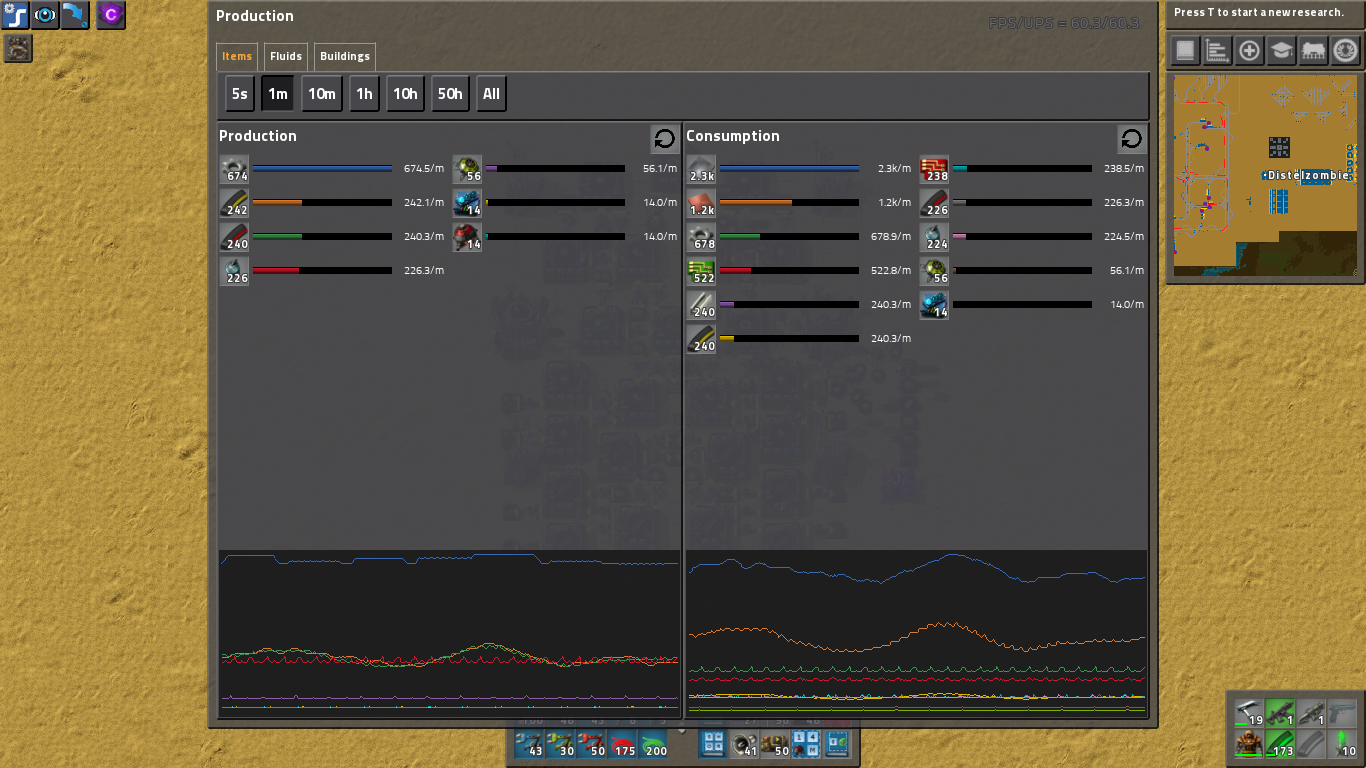The height and width of the screenshot is (768, 1366).
Task: Click the orange consumption bar for 1.2k/m
Action: click(x=789, y=203)
